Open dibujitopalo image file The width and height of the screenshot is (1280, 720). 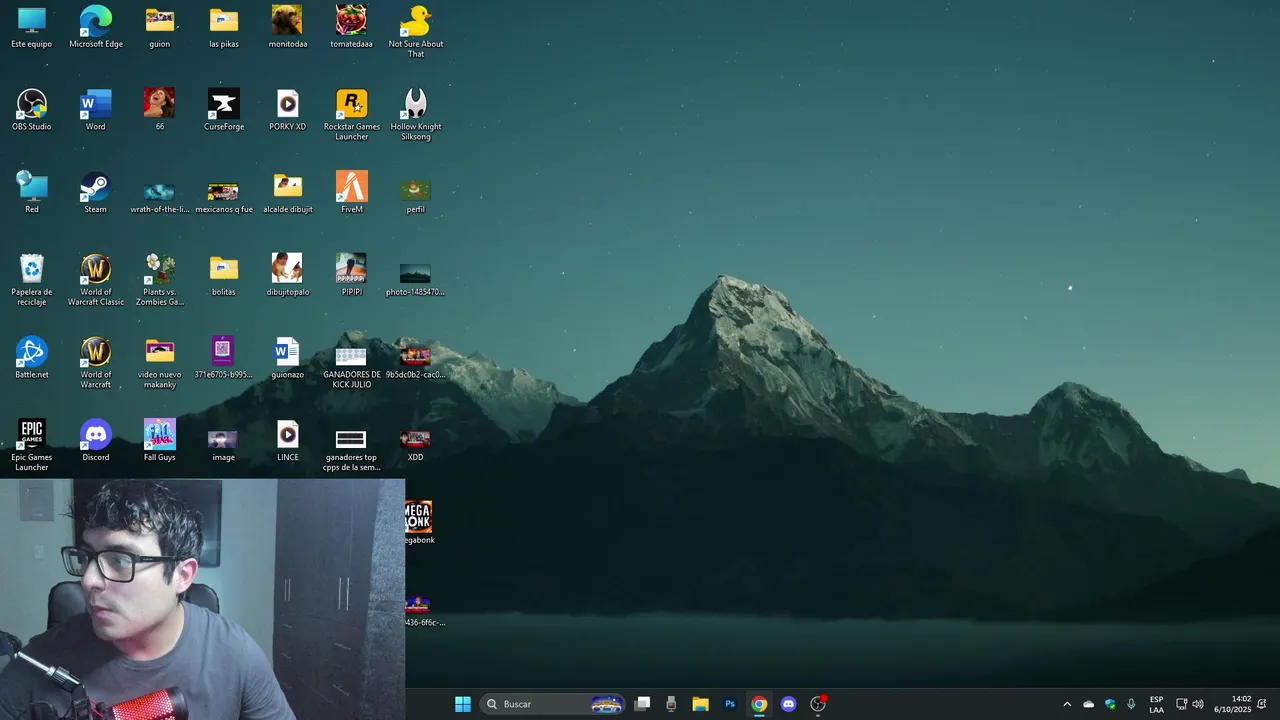(x=288, y=275)
